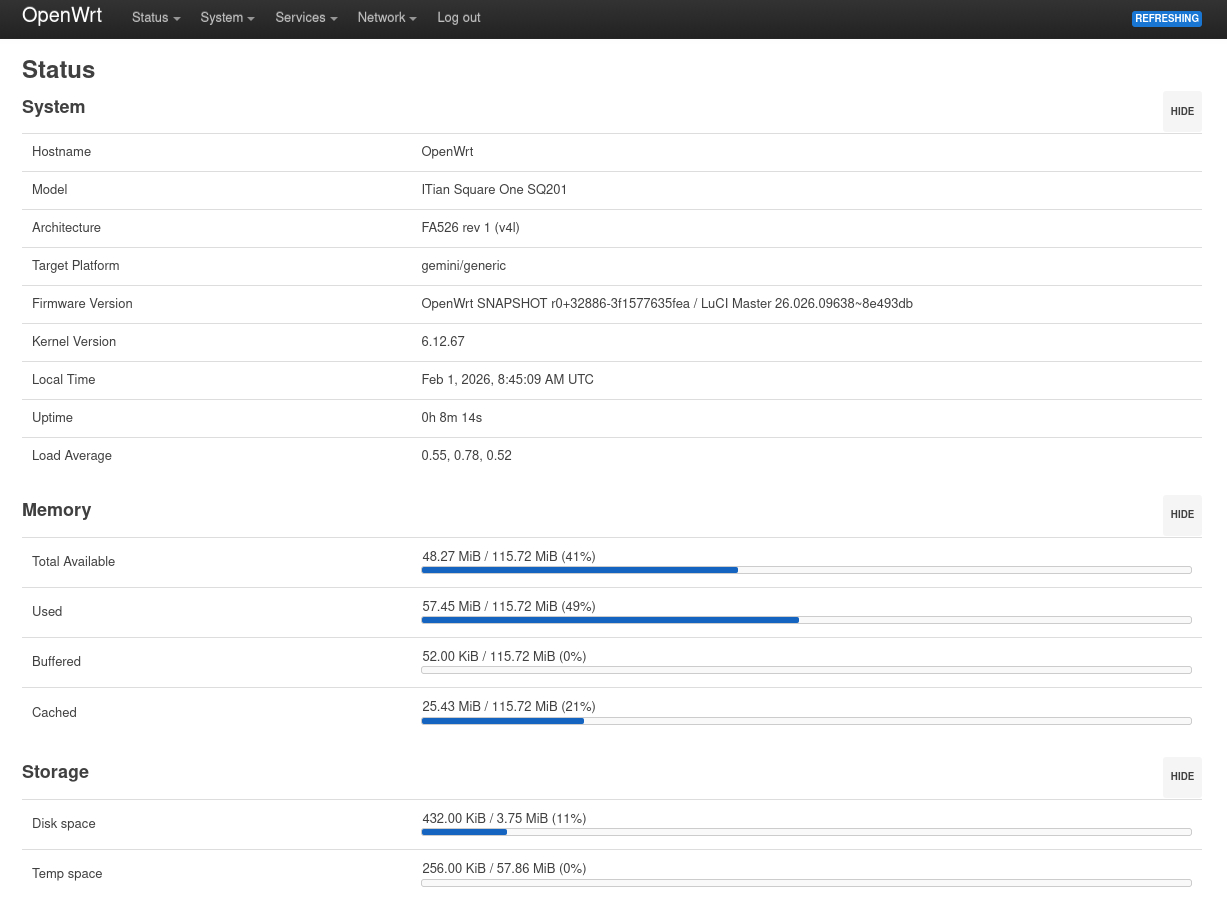Click the Buffered memory progress bar

coord(806,670)
